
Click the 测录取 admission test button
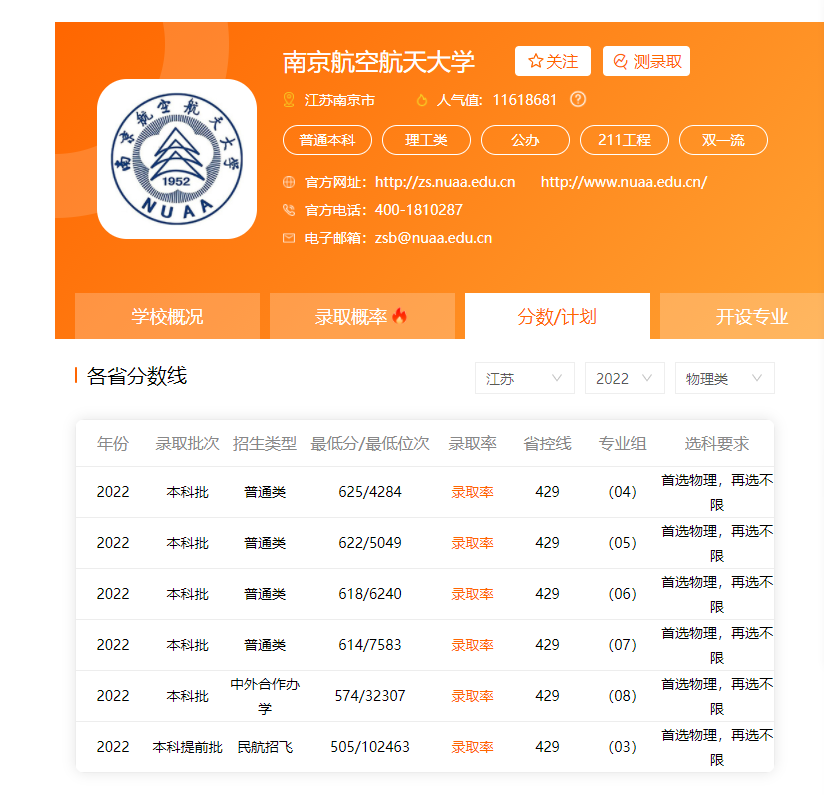[x=646, y=61]
